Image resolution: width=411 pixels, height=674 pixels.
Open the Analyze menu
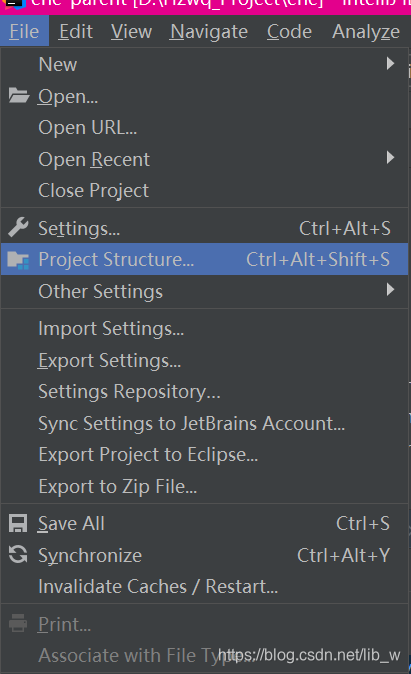pyautogui.click(x=366, y=32)
